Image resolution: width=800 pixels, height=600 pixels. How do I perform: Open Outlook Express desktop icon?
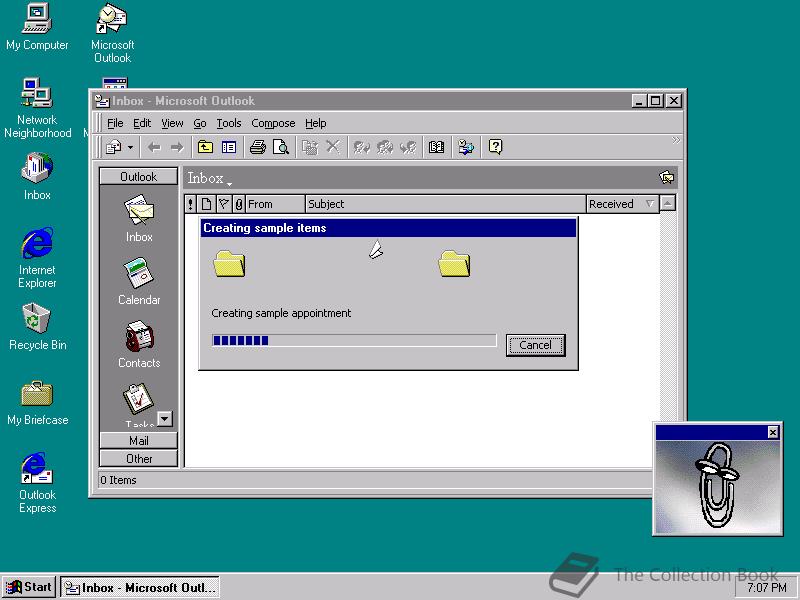(37, 483)
